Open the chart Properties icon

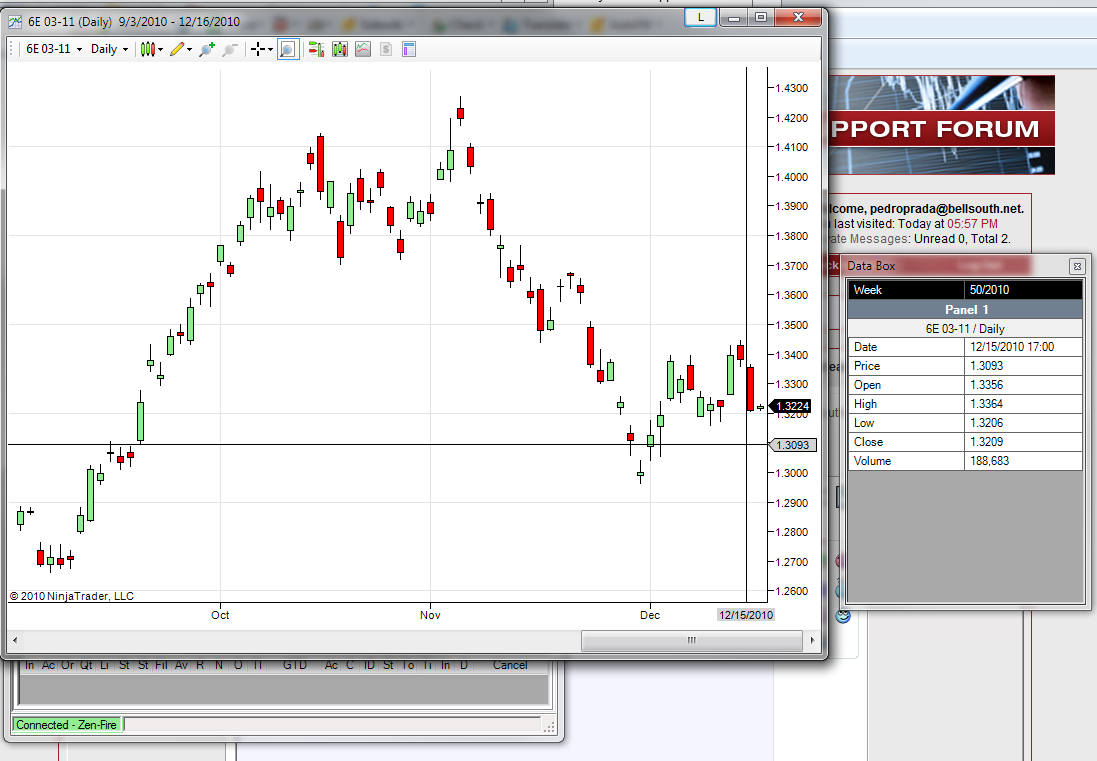(x=409, y=49)
